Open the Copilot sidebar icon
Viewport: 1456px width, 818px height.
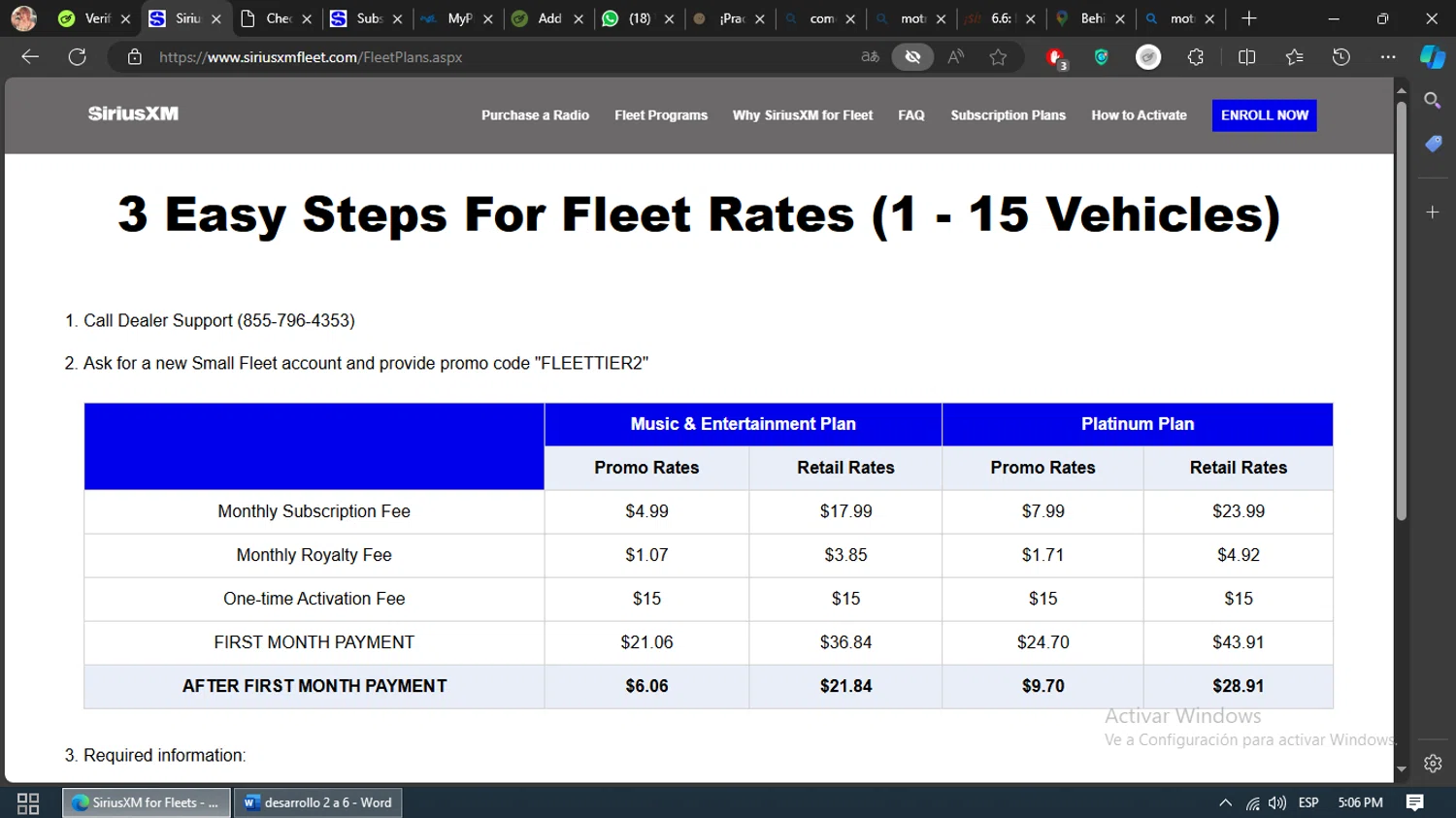pos(1433,57)
